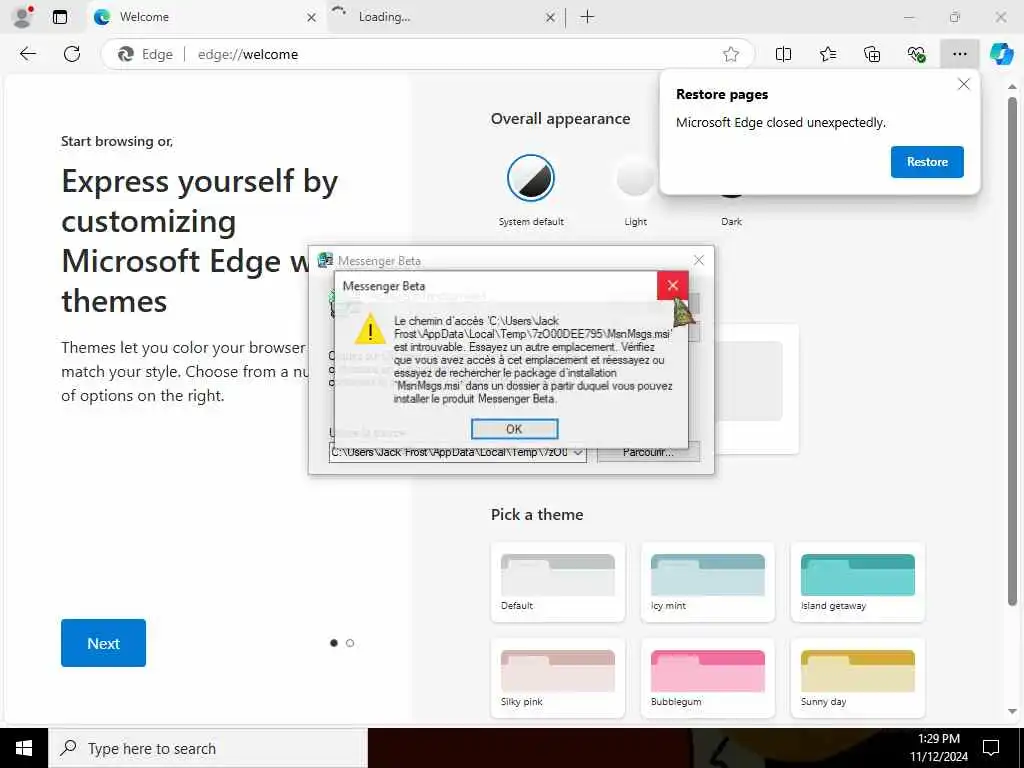Click the scrollbar down arrow

point(1012,711)
